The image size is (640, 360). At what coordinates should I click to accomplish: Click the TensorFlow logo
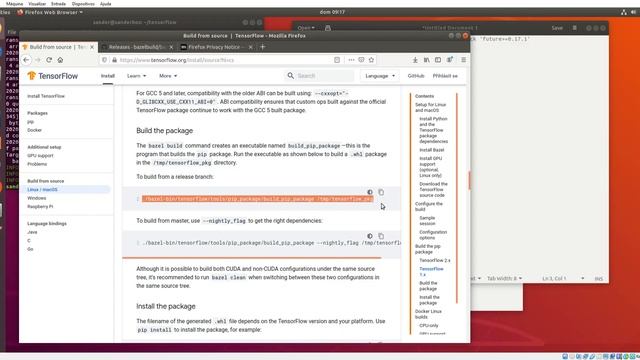pyautogui.click(x=52, y=76)
